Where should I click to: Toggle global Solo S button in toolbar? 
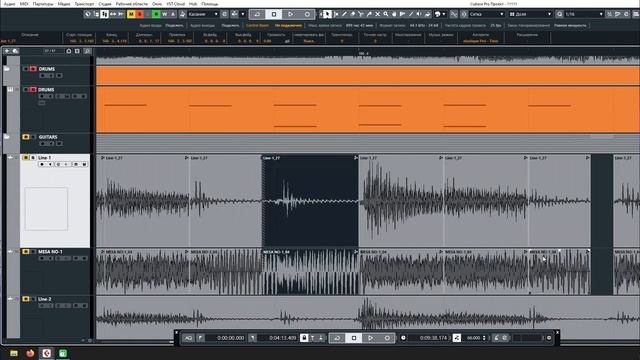pyautogui.click(x=140, y=14)
